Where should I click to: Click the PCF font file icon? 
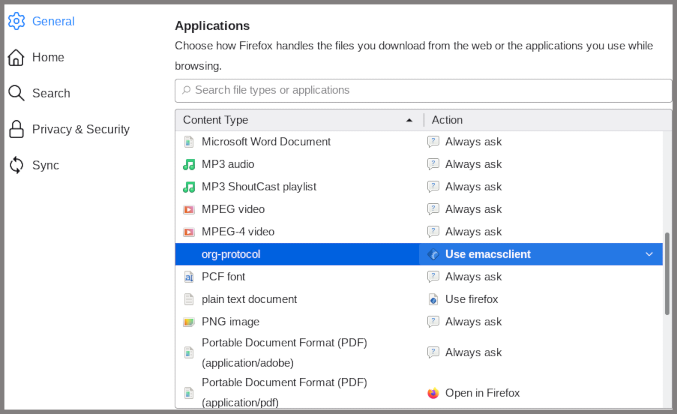pyautogui.click(x=189, y=277)
